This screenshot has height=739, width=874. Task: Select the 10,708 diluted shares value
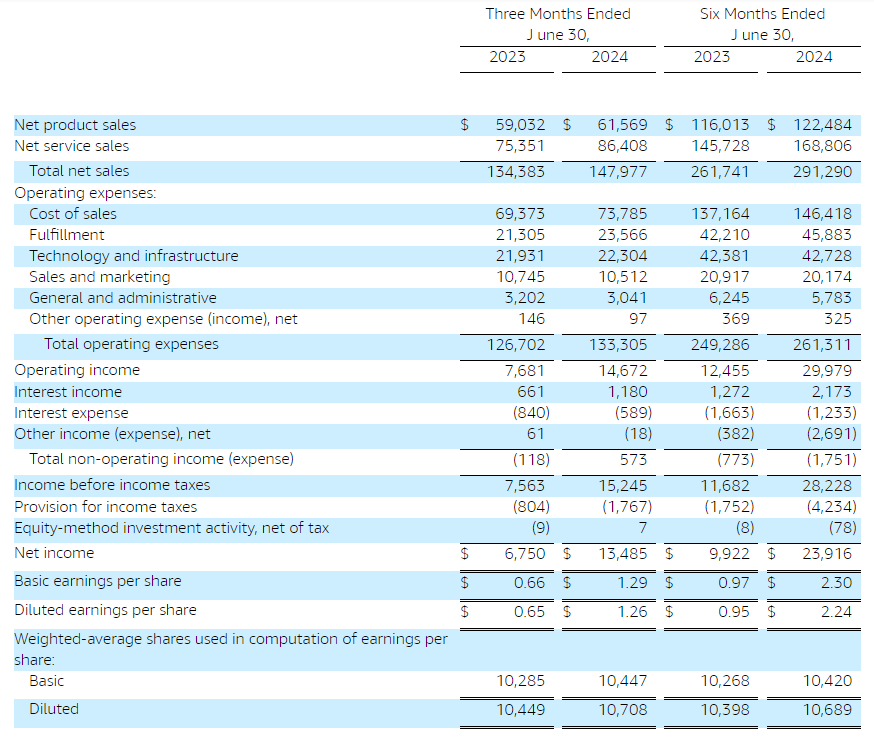point(622,709)
